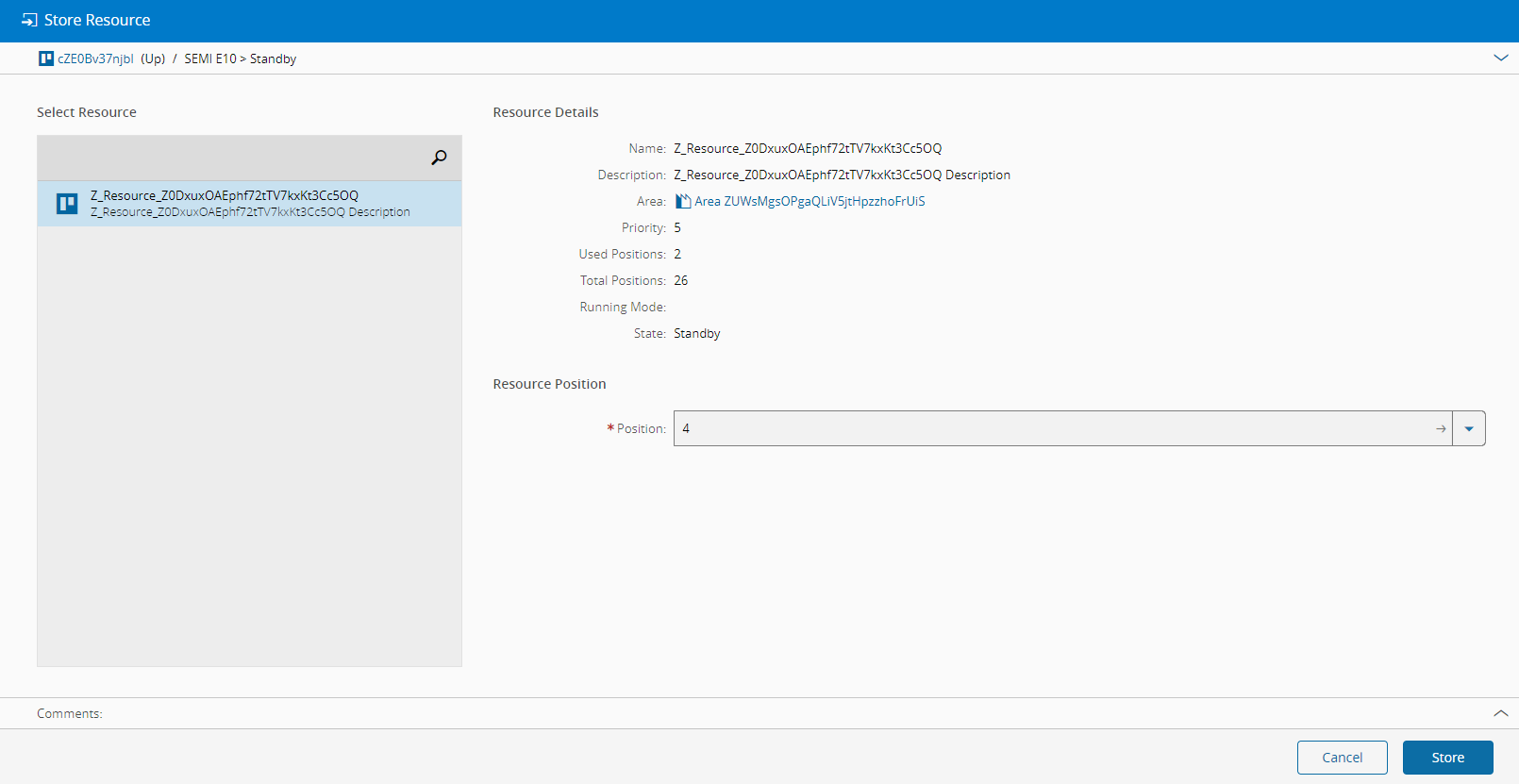The height and width of the screenshot is (784, 1519).
Task: Click the Z_Resource list item icon
Action: tap(67, 204)
